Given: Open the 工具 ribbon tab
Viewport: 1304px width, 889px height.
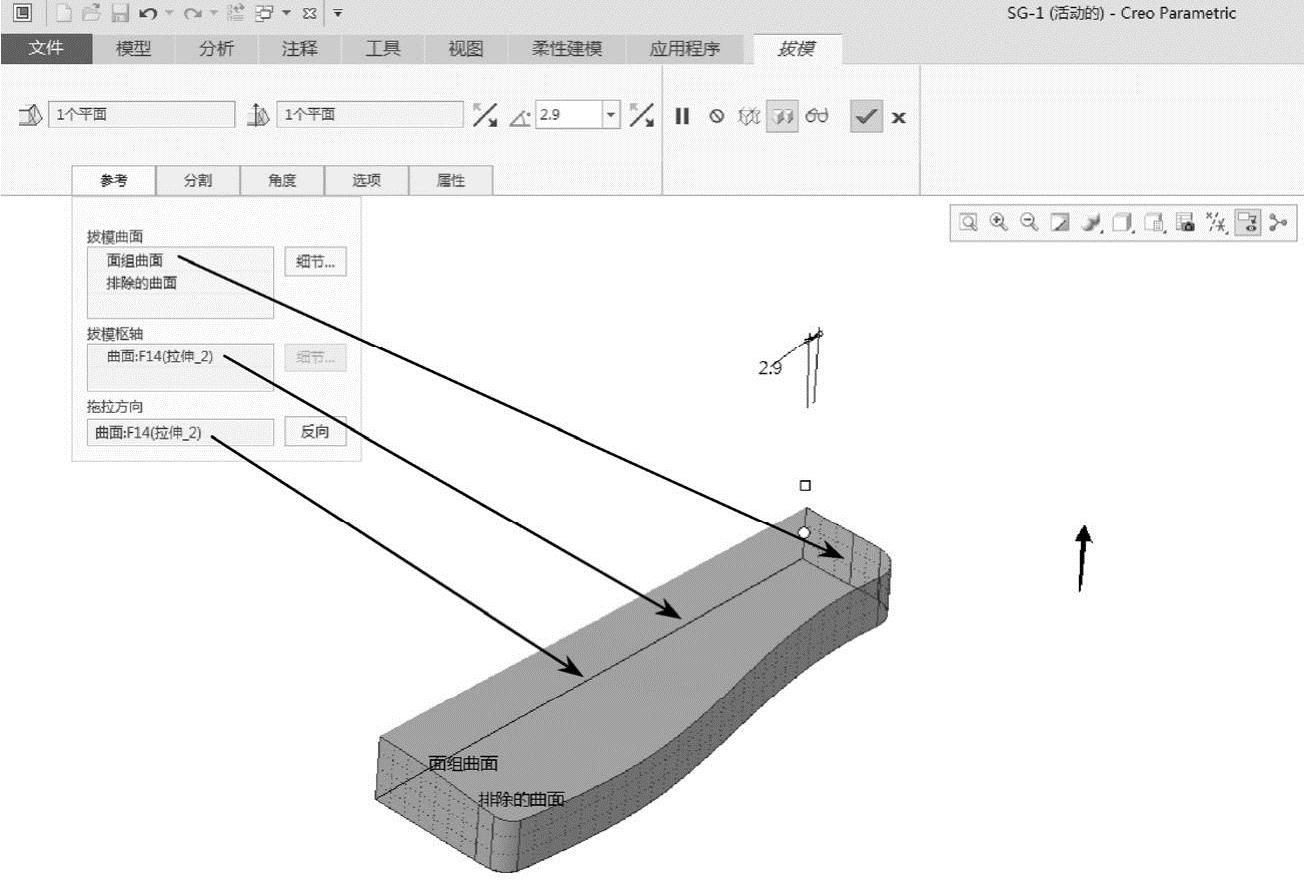Looking at the screenshot, I should click(x=383, y=48).
